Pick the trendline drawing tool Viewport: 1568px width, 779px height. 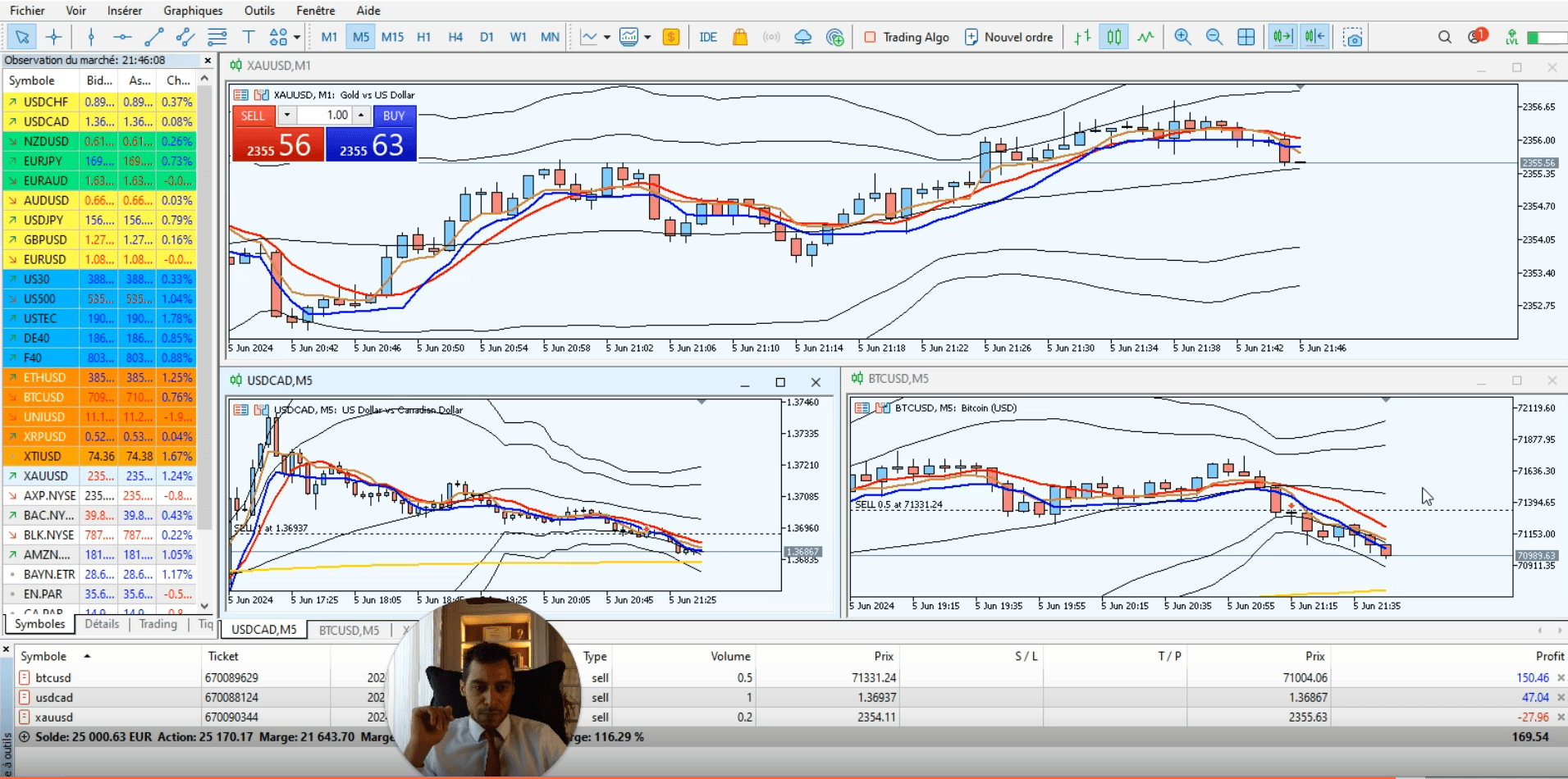coord(153,37)
